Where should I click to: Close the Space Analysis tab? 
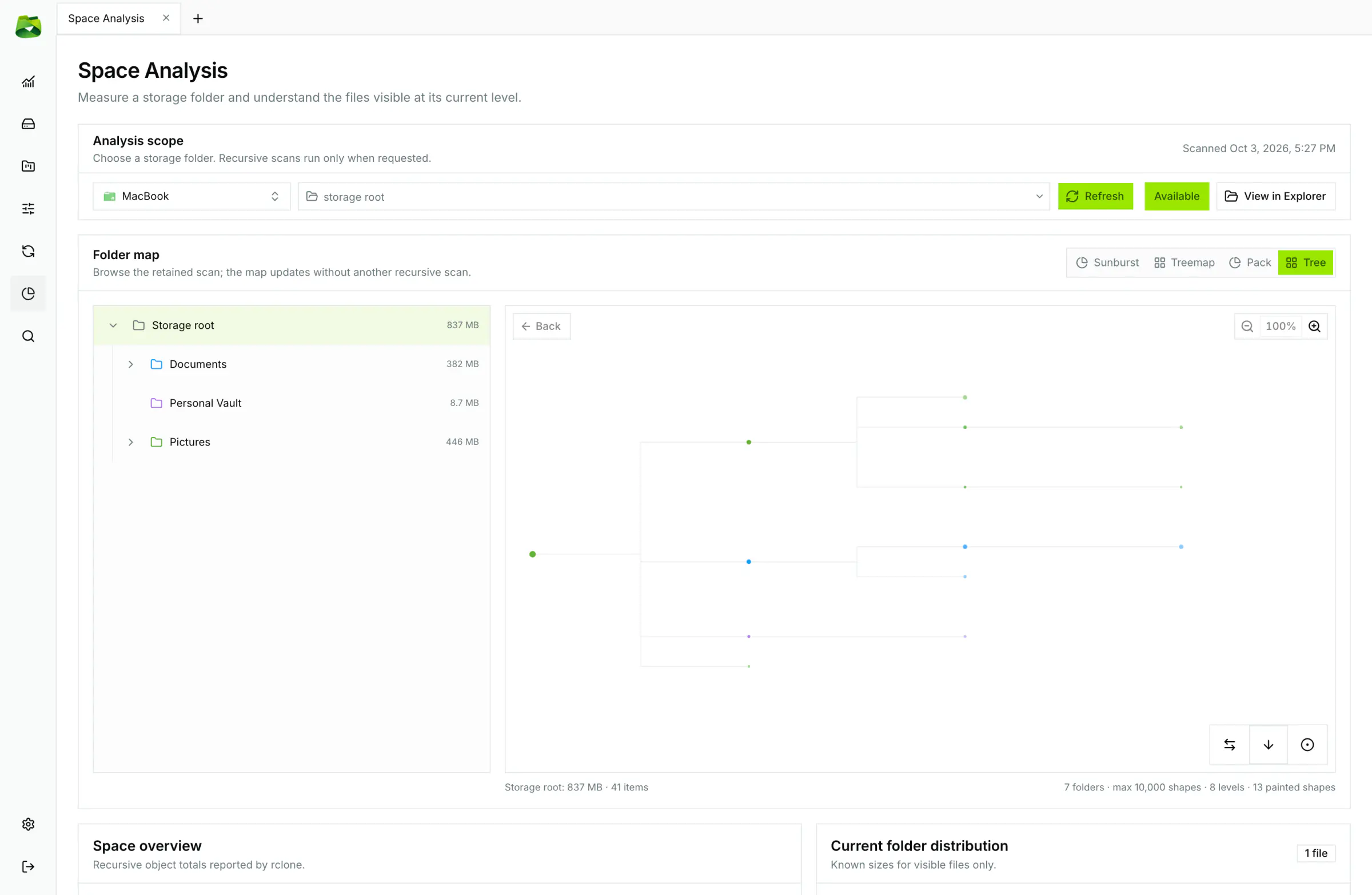(166, 18)
